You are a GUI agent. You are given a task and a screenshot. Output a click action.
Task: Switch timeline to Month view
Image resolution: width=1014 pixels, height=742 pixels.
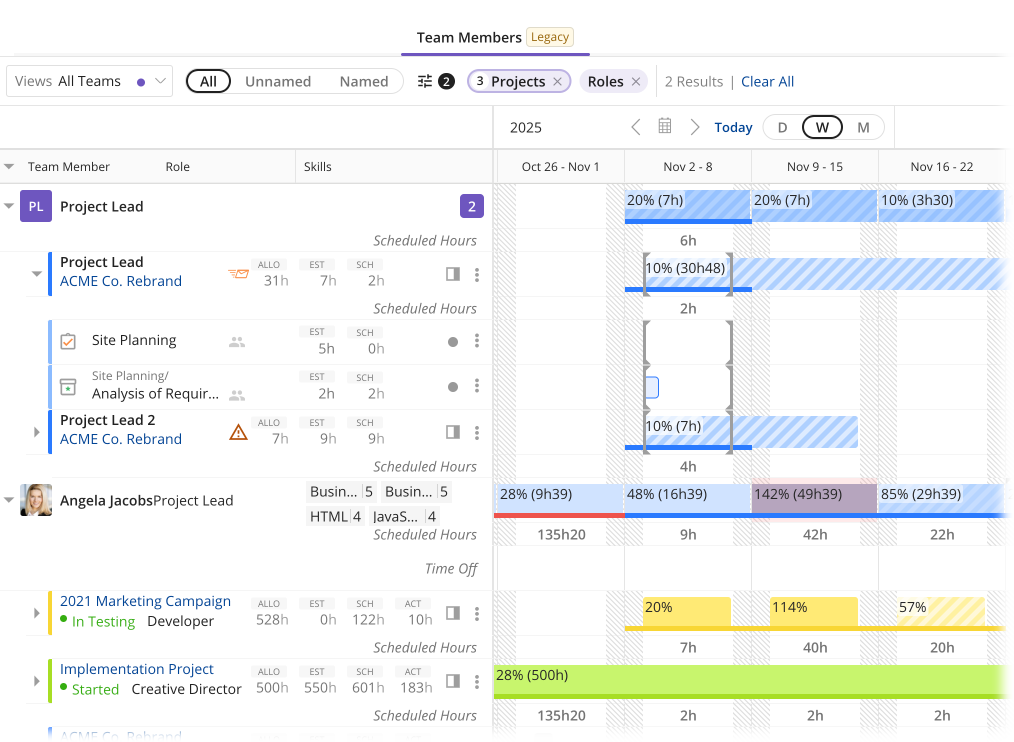click(863, 127)
